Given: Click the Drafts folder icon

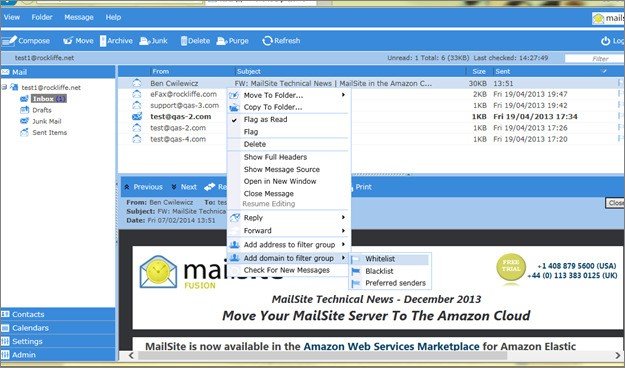Looking at the screenshot, I should [24, 110].
